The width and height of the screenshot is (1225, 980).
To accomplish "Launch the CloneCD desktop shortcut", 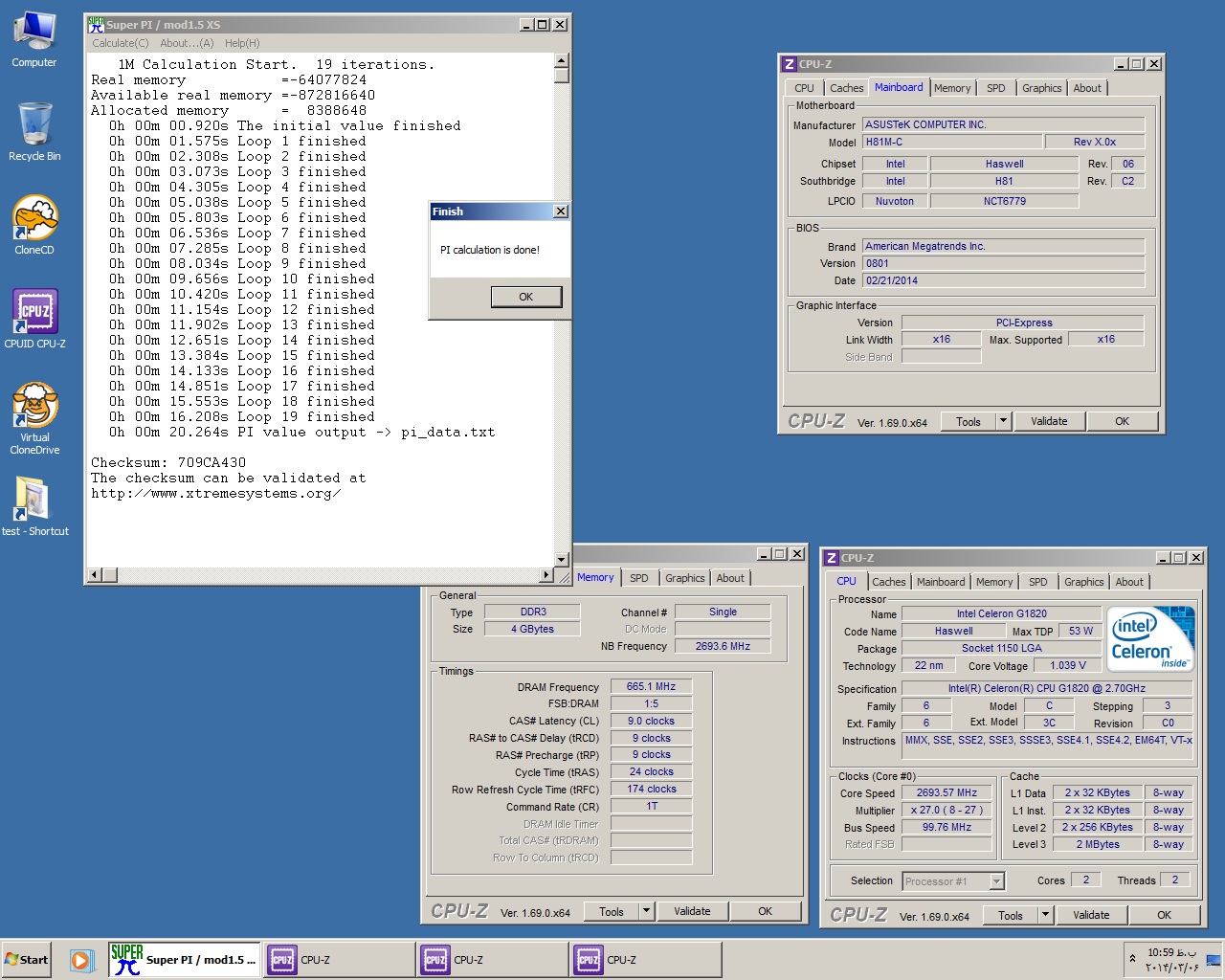I will click(34, 225).
